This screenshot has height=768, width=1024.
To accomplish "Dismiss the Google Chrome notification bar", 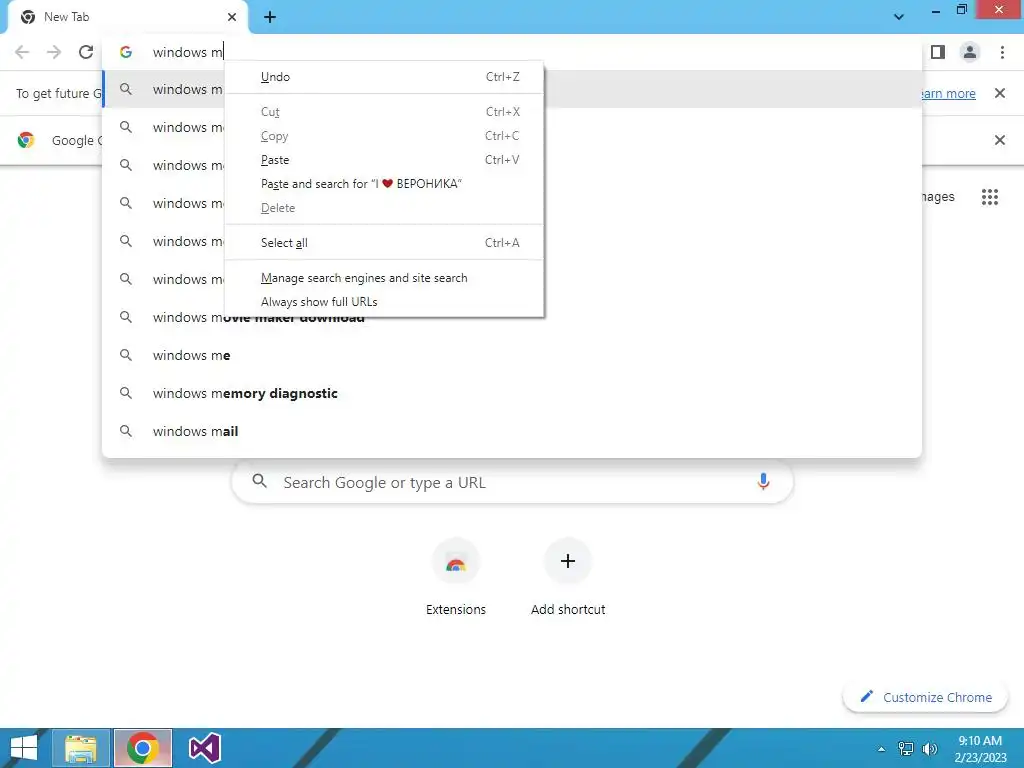I will (x=999, y=140).
